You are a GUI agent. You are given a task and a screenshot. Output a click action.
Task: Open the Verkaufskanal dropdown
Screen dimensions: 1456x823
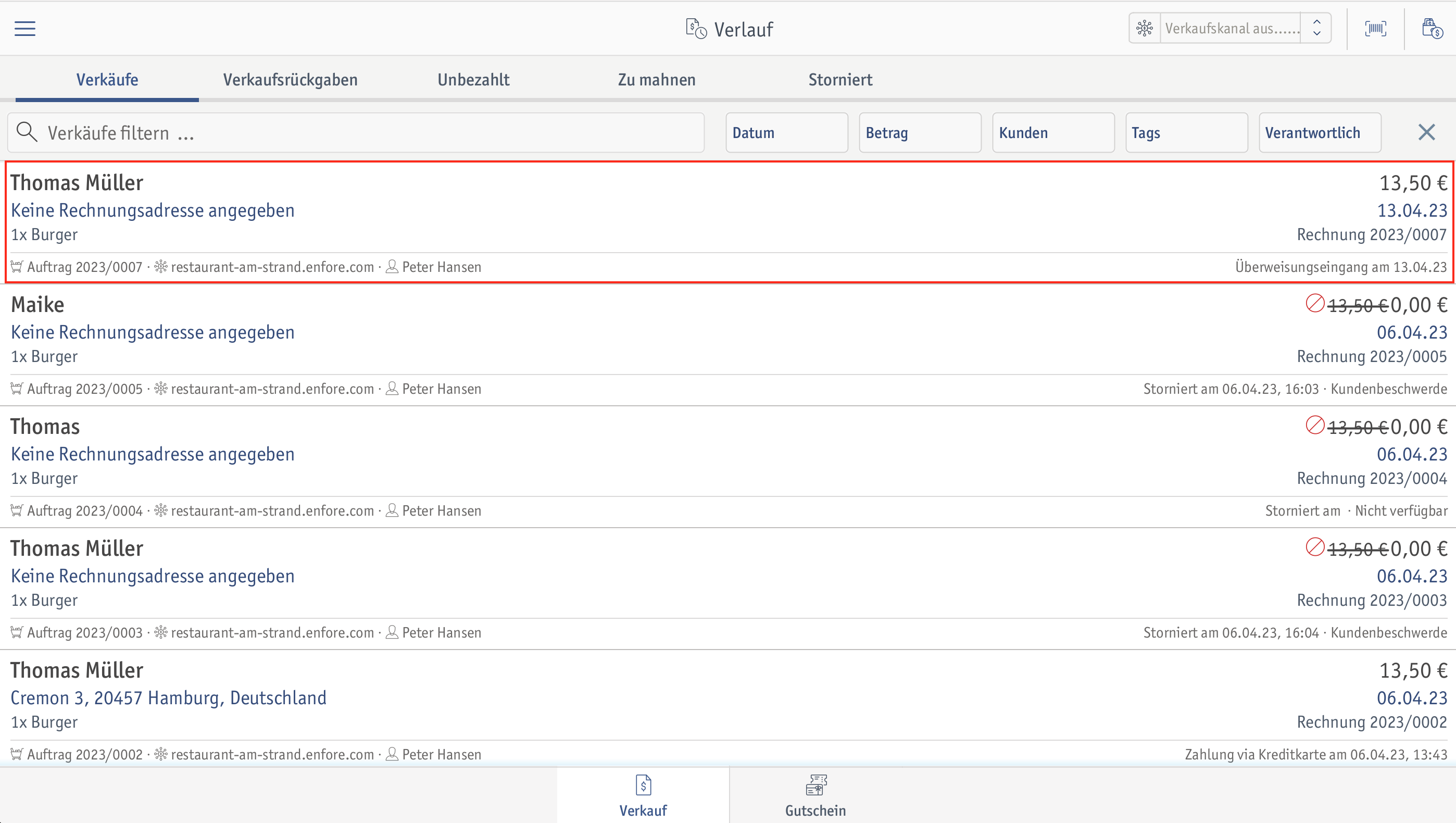(1230, 28)
